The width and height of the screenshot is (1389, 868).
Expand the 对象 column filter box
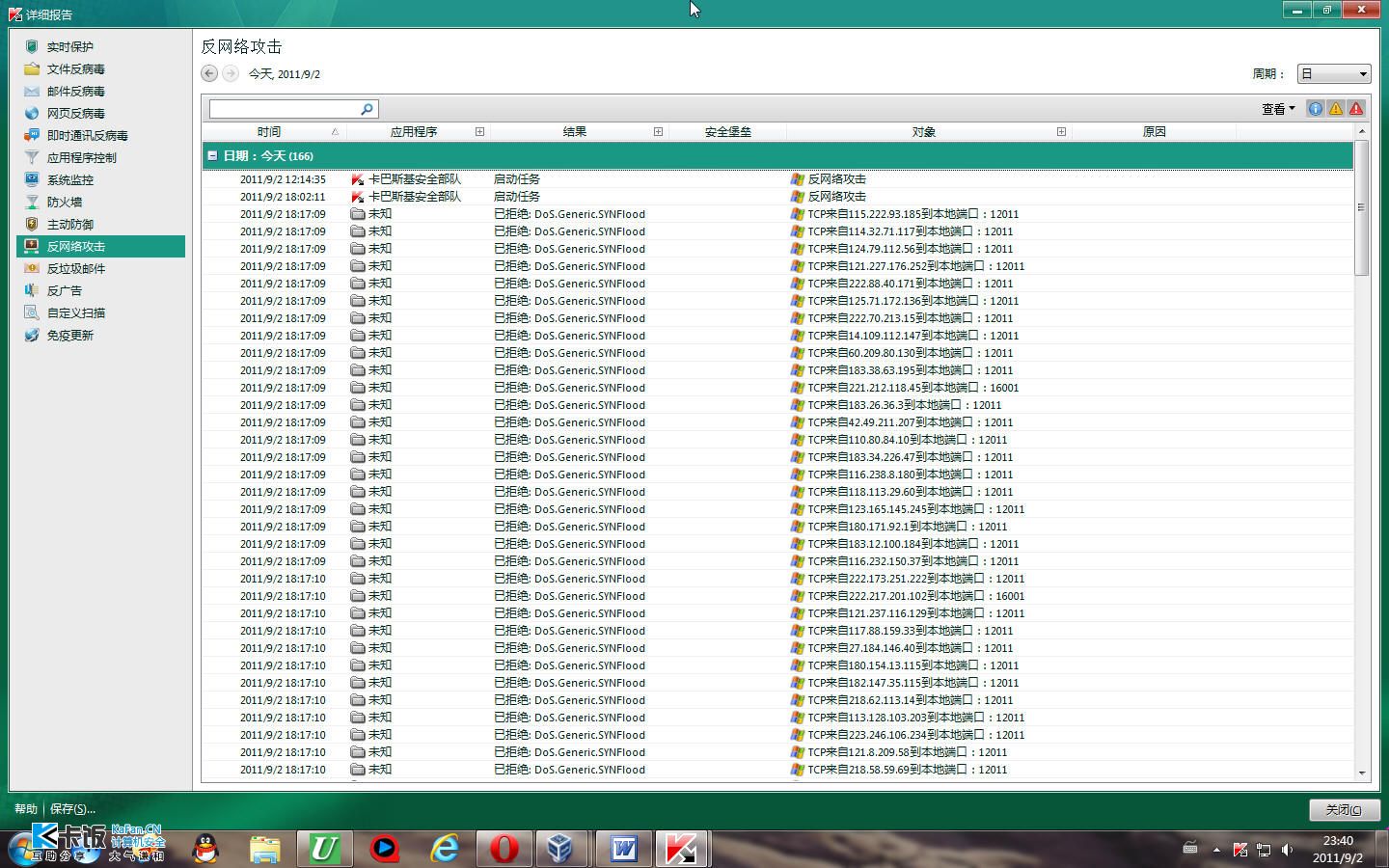tap(1061, 131)
